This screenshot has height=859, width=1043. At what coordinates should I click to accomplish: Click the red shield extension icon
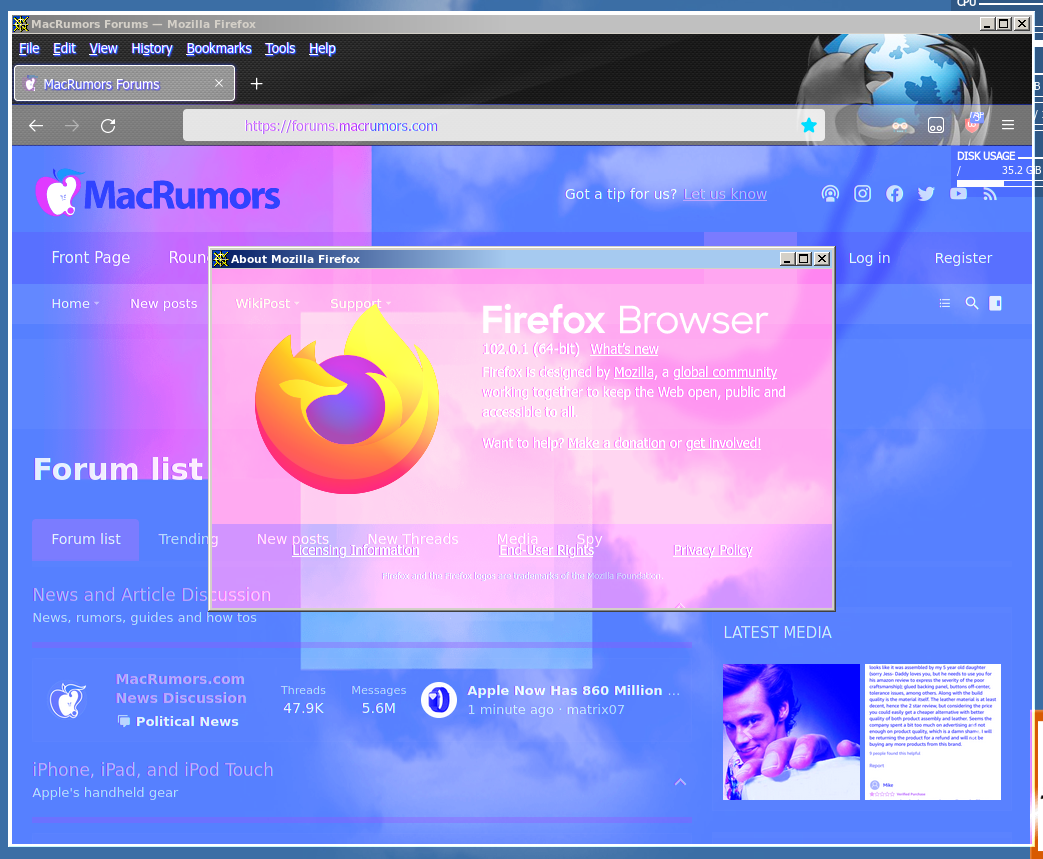pos(972,124)
